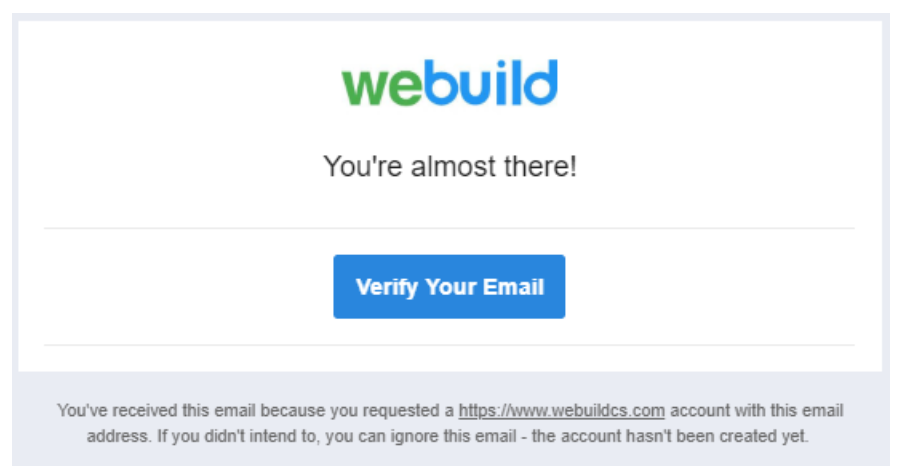Image resolution: width=900 pixels, height=474 pixels.
Task: Open the https://www.webuildcs.com link
Action: click(562, 411)
